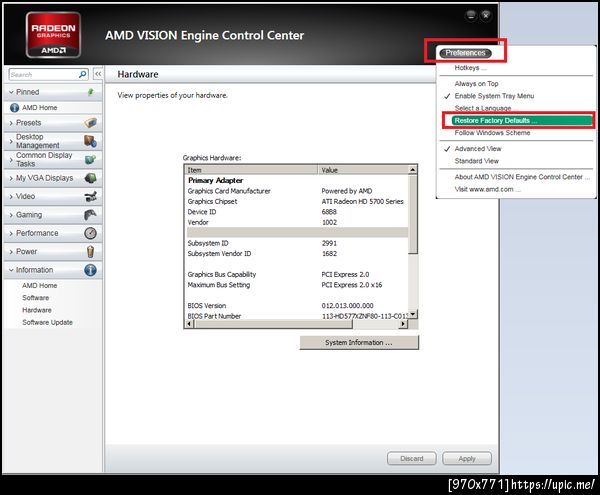Click the Performance gauge icon
600x495 pixels.
90,233
